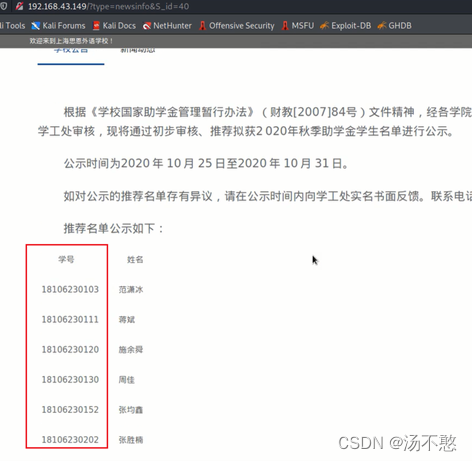This screenshot has height=461, width=472.
Task: Click the name 范潇冰
Action: tap(131, 289)
